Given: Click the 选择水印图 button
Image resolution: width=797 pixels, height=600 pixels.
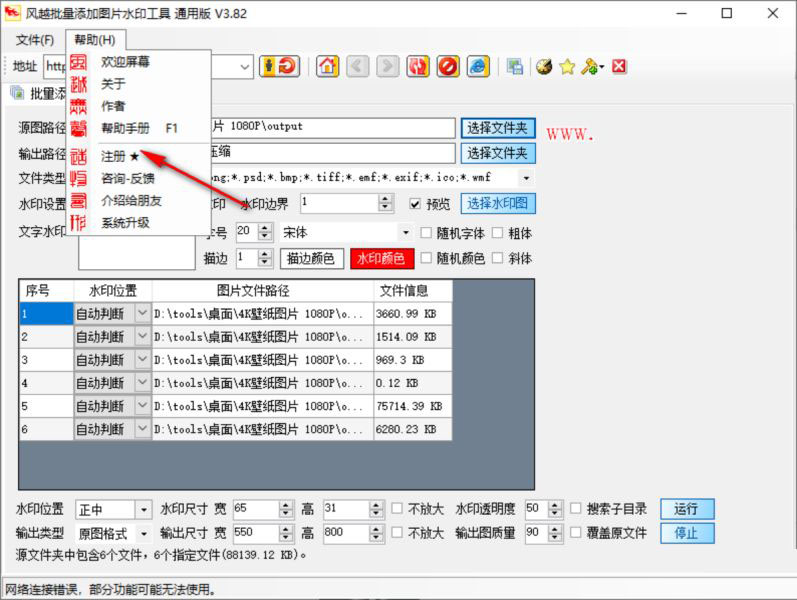Looking at the screenshot, I should pos(498,203).
